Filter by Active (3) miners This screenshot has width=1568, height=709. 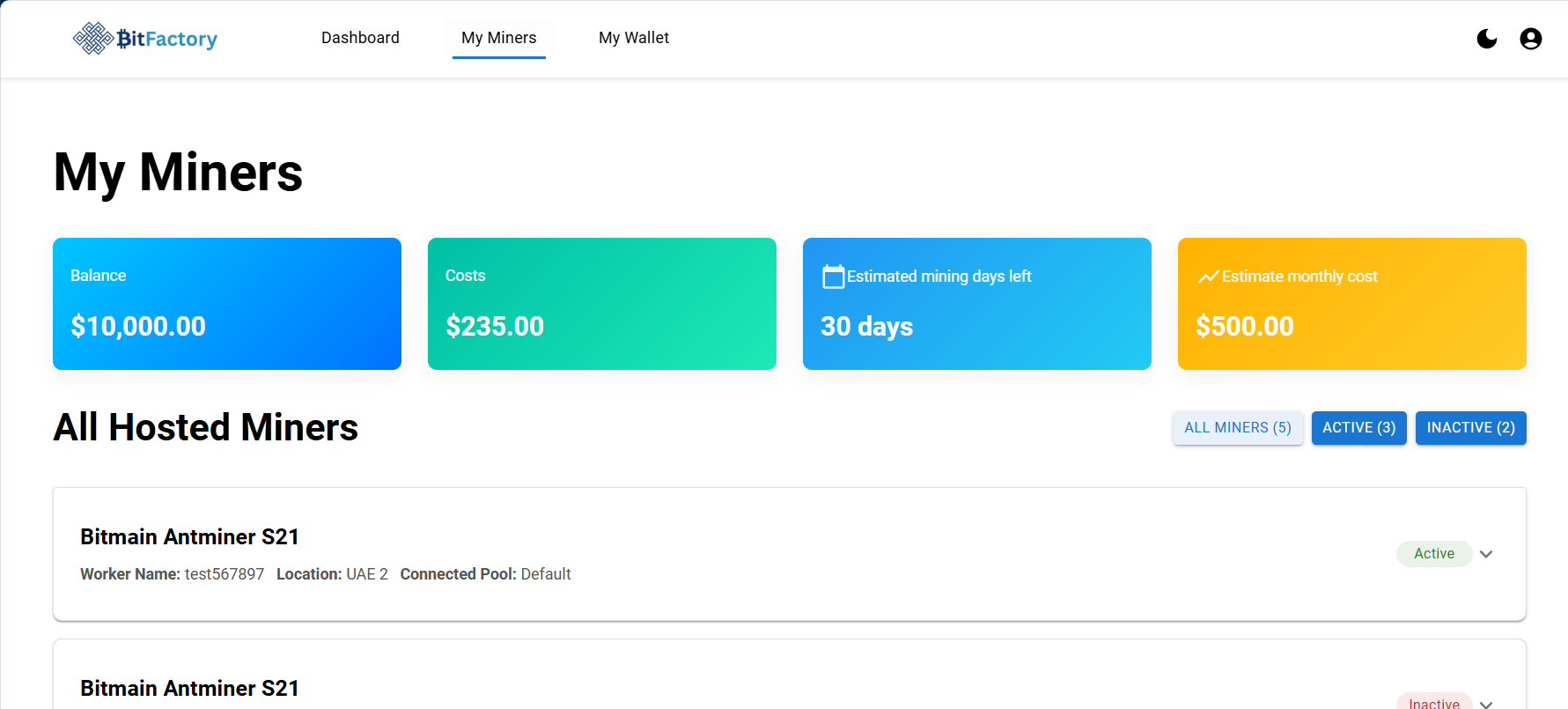coord(1358,428)
